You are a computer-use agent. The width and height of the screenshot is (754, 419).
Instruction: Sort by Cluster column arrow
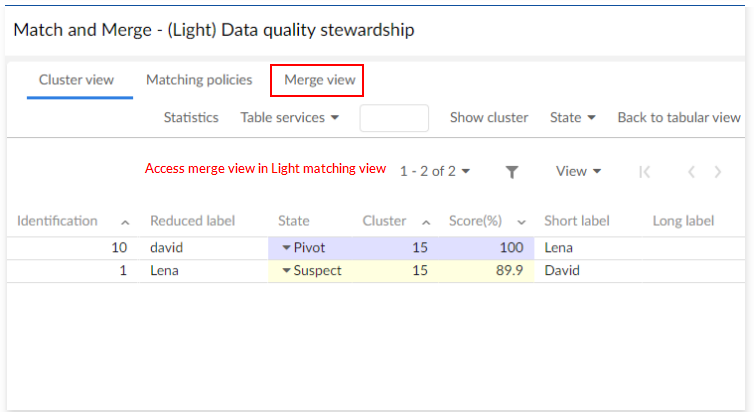click(x=426, y=222)
